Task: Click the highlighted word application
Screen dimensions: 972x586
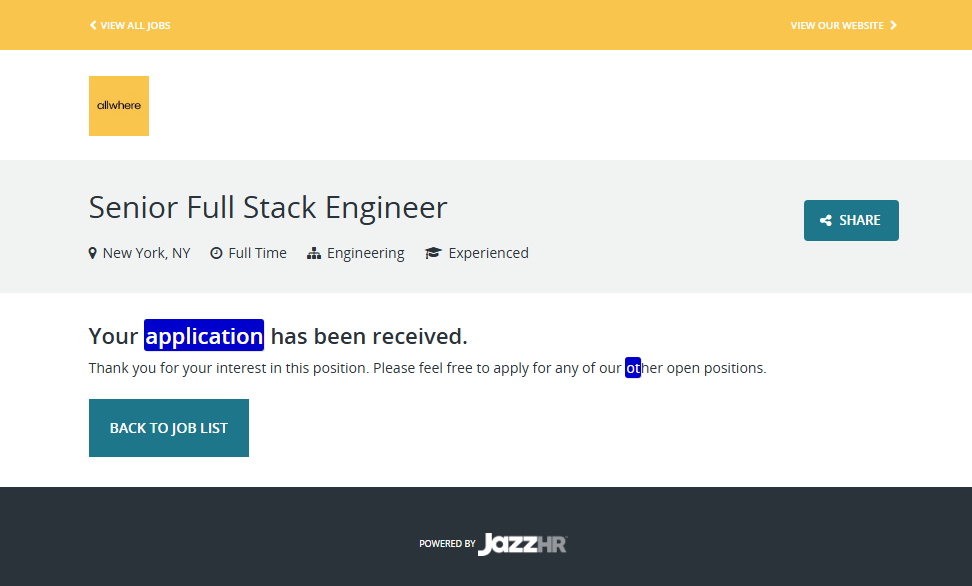Action: coord(204,336)
